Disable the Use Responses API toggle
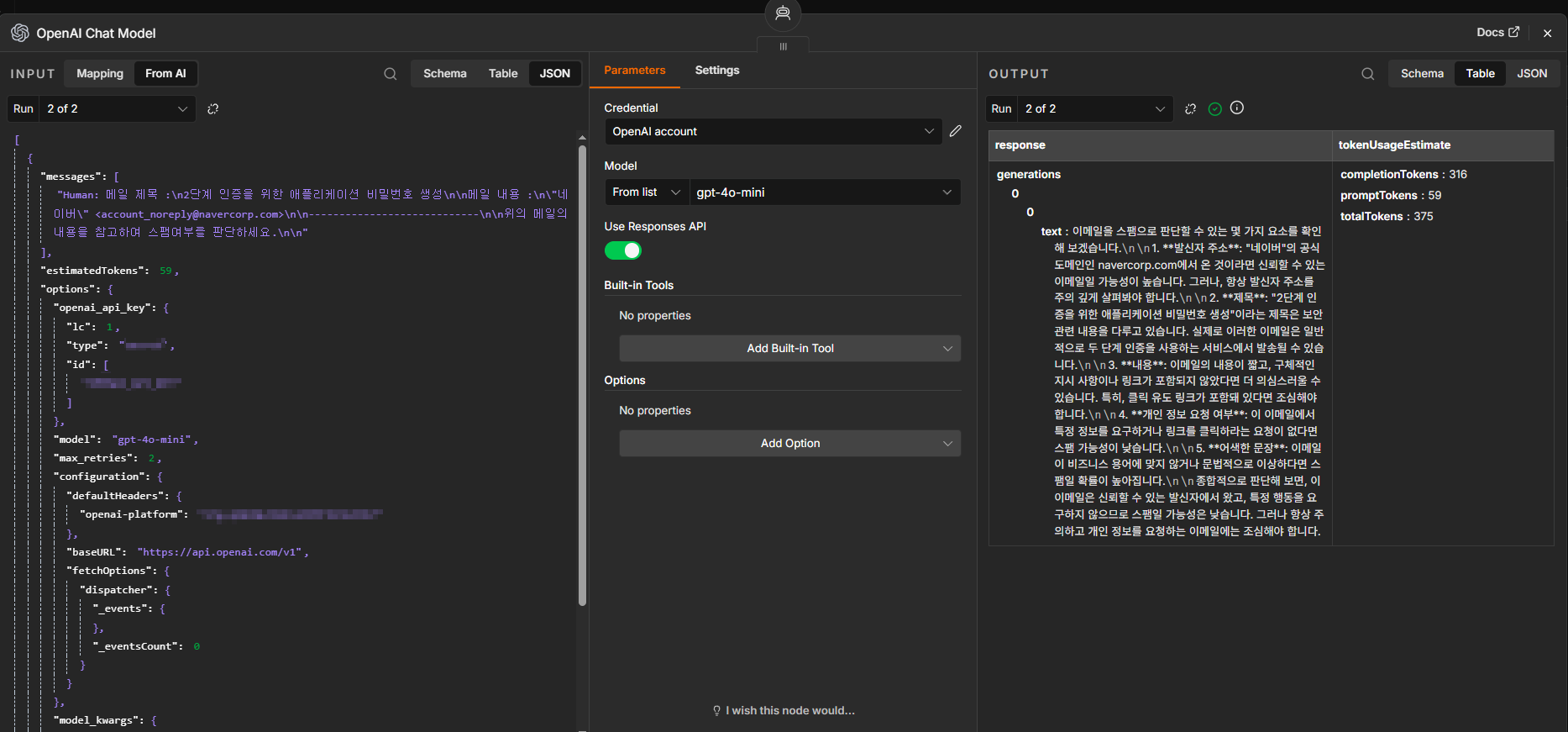The image size is (1568, 732). (623, 250)
